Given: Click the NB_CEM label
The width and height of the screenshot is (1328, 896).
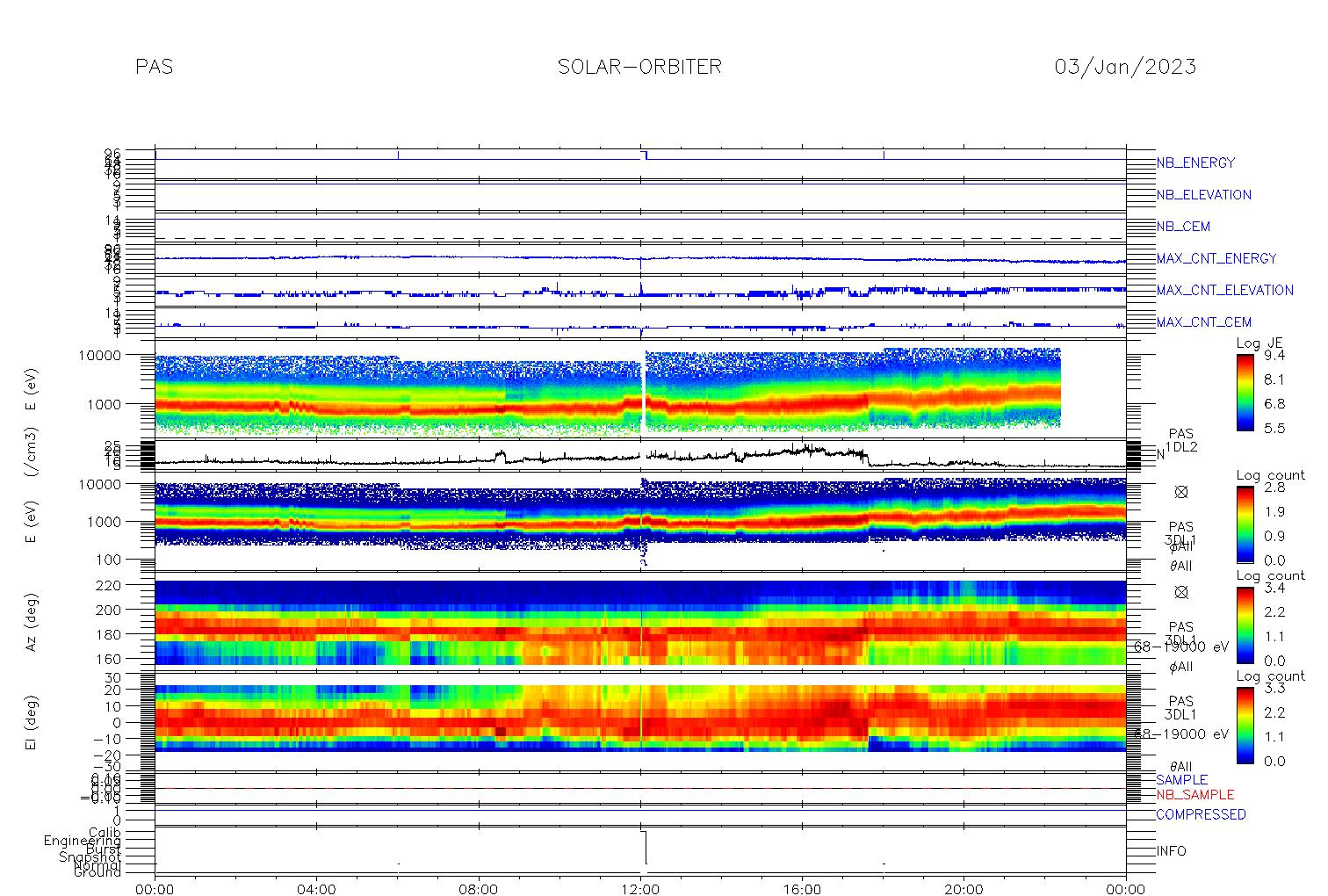Looking at the screenshot, I should point(1183,227).
